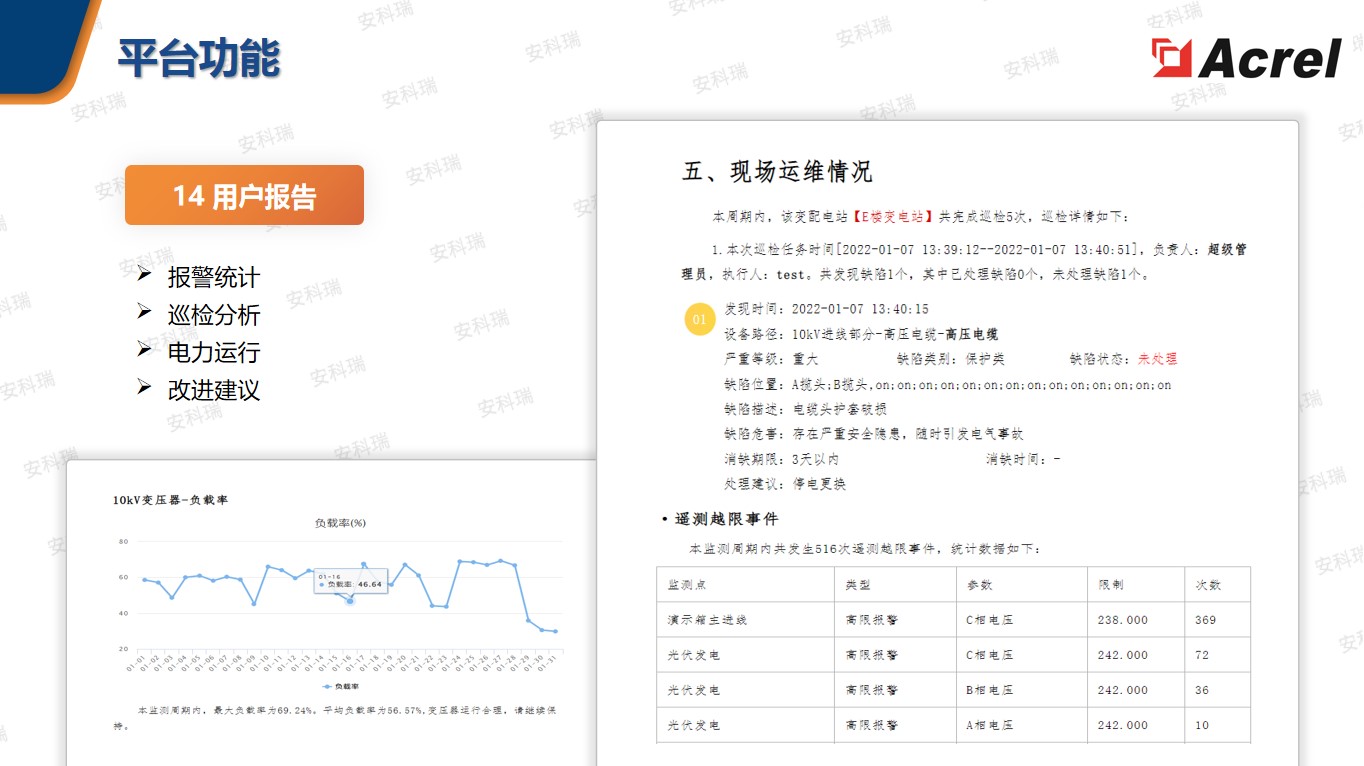Click the red E楼变电站 station link
This screenshot has height=766, width=1364.
tap(893, 216)
